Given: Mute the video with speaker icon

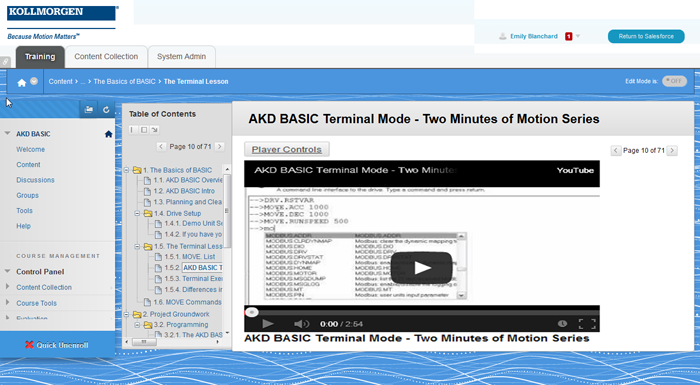Looking at the screenshot, I should point(301,324).
